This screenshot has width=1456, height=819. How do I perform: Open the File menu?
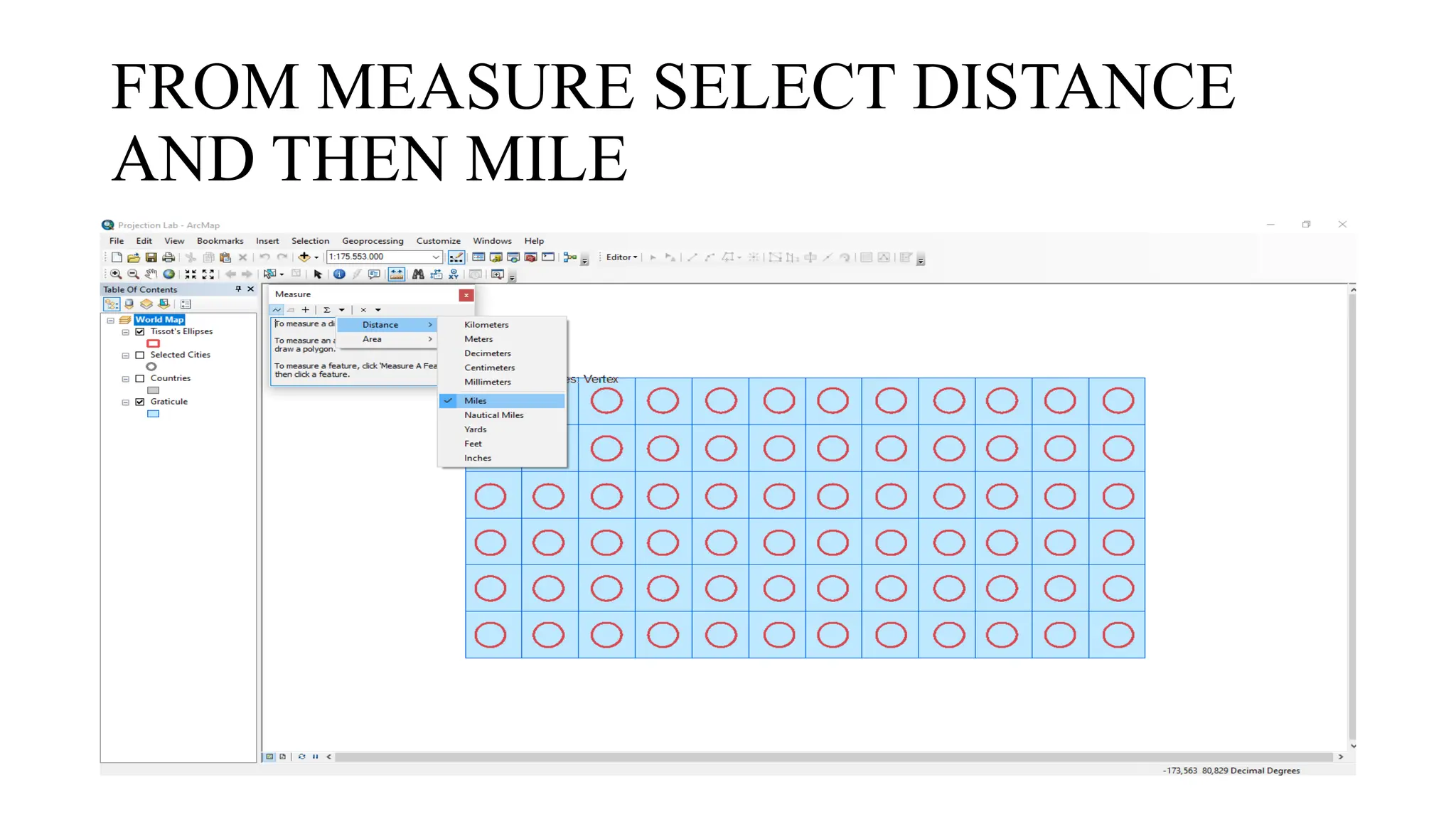pyautogui.click(x=117, y=241)
